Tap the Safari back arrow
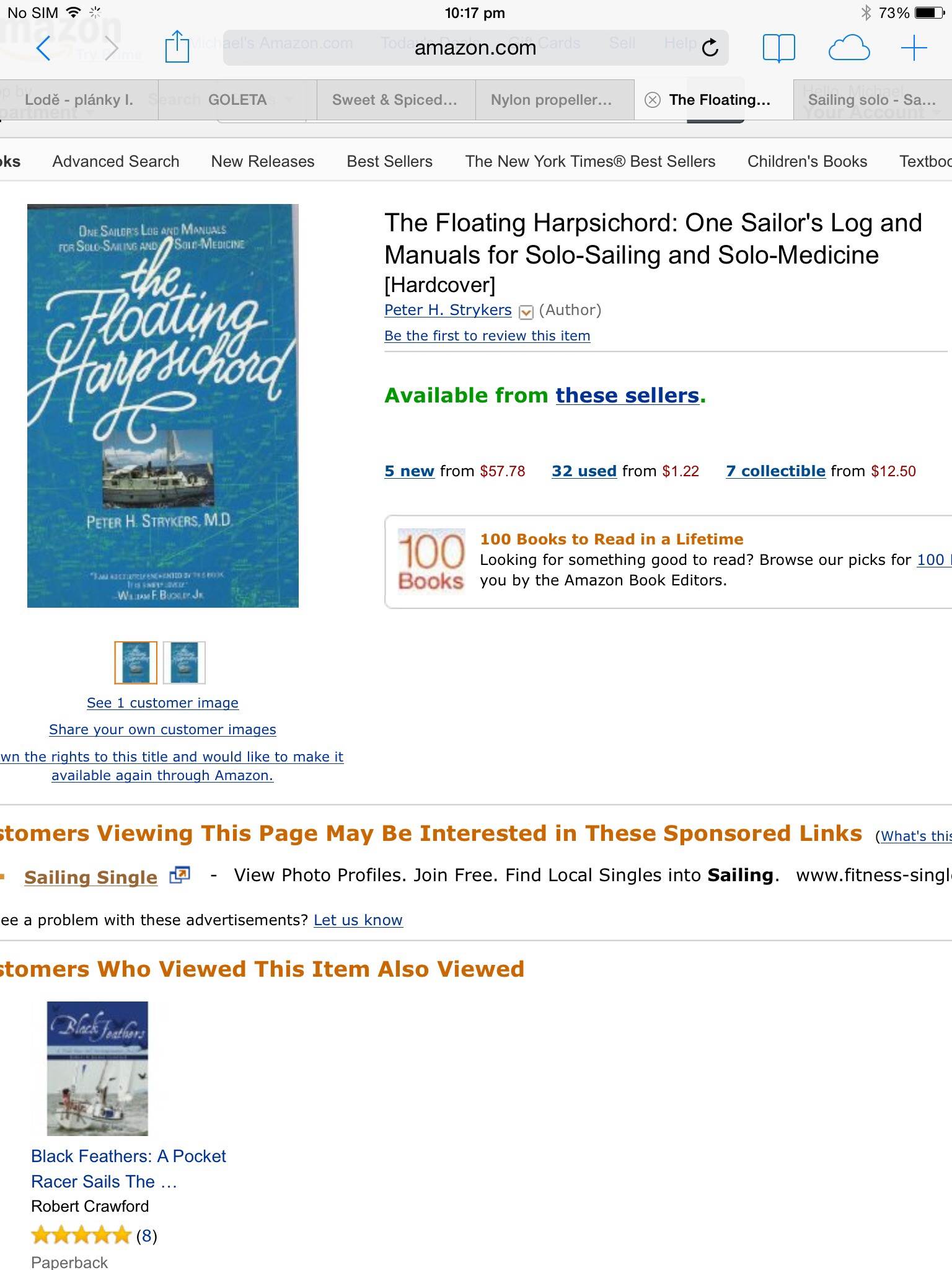This screenshot has width=952, height=1270. click(x=43, y=48)
